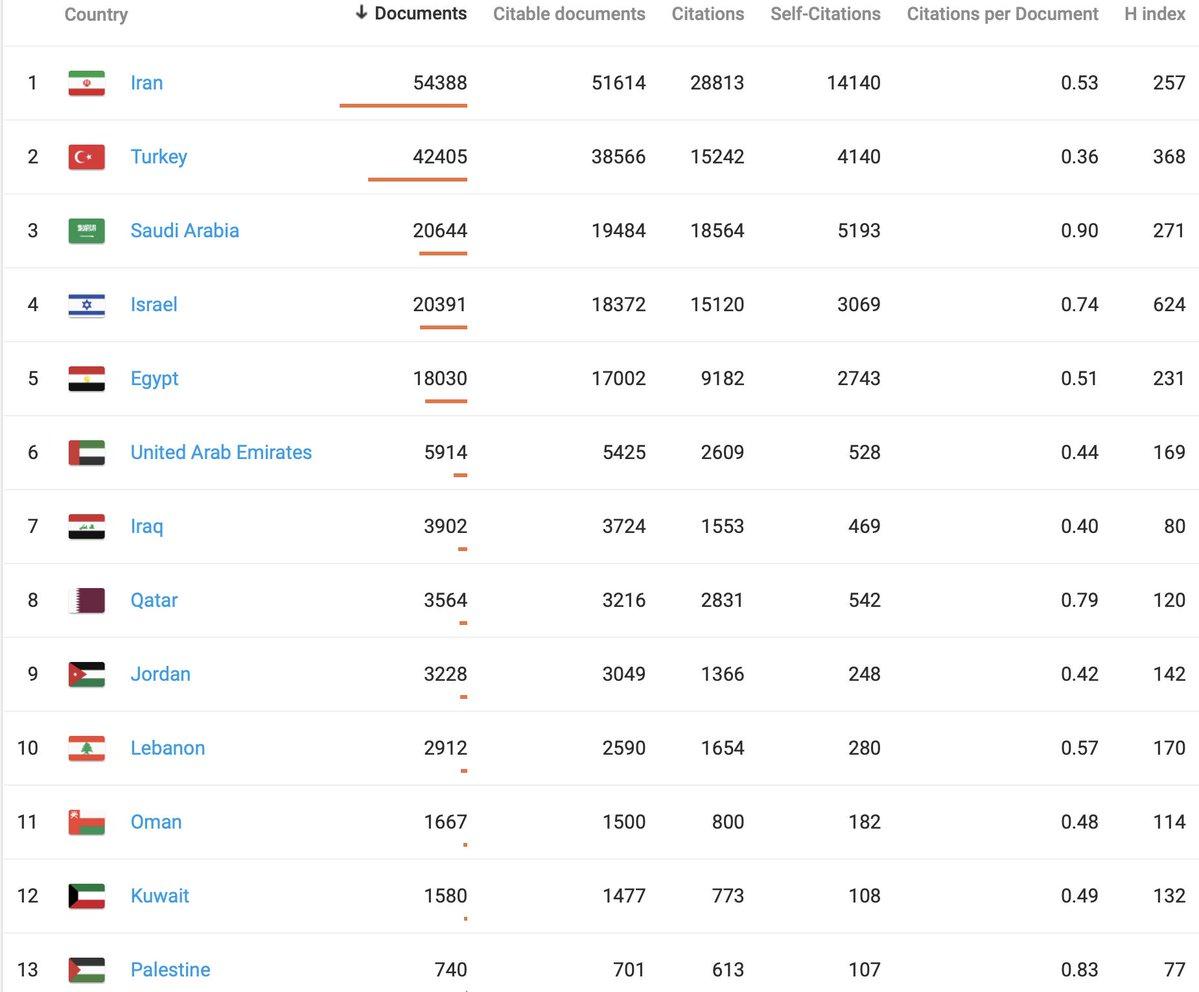Open the Jordan country link
The image size is (1199, 992).
click(160, 674)
